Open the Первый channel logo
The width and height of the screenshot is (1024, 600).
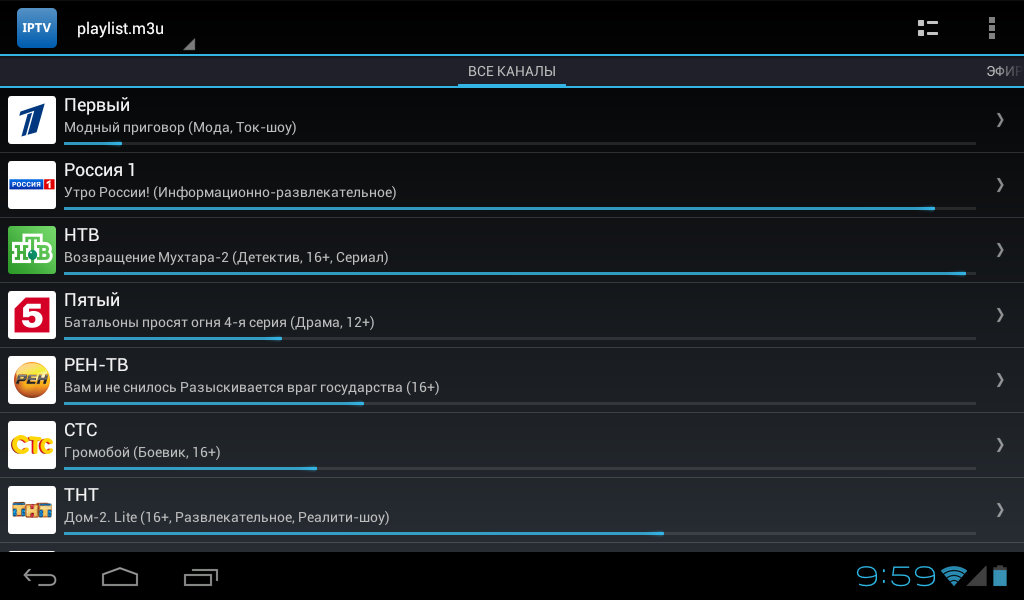pyautogui.click(x=32, y=120)
